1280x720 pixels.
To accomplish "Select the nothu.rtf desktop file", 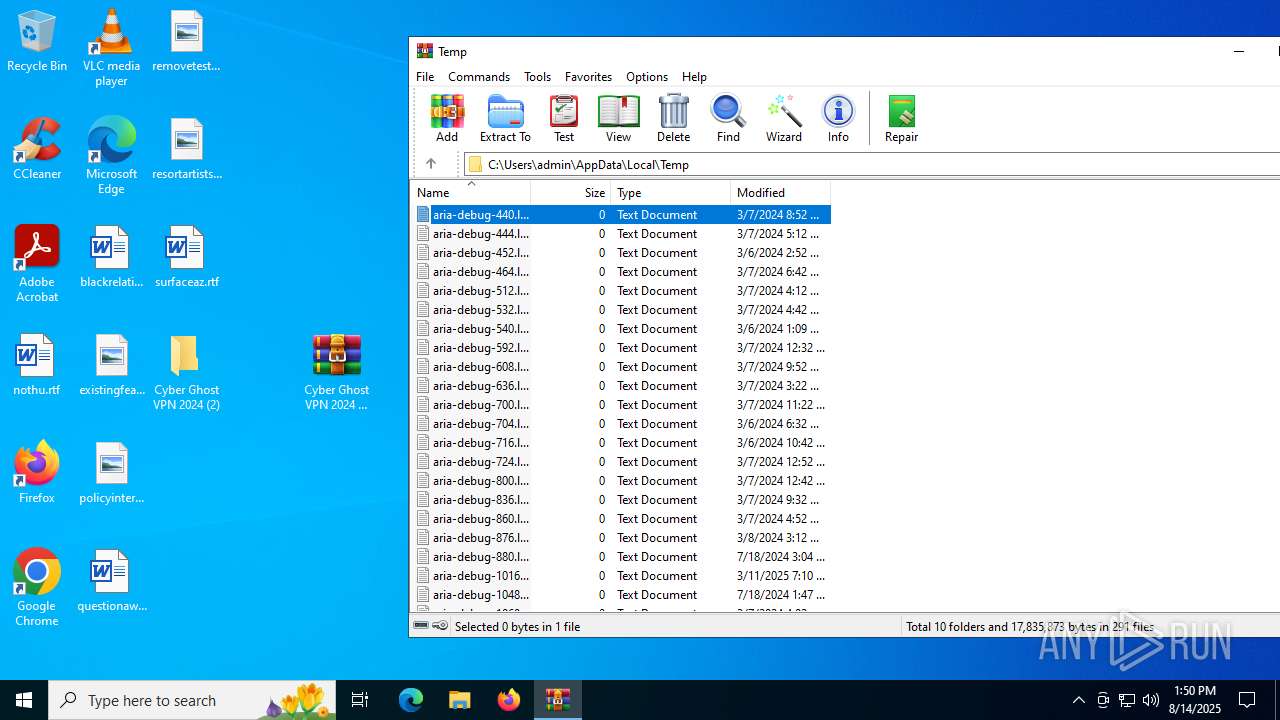I will pos(37,365).
